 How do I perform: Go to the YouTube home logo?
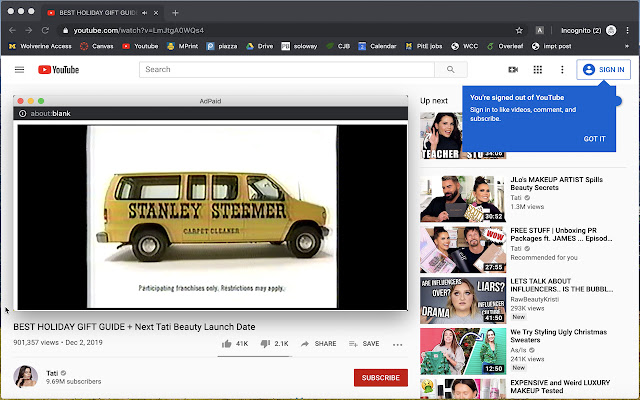[x=58, y=70]
